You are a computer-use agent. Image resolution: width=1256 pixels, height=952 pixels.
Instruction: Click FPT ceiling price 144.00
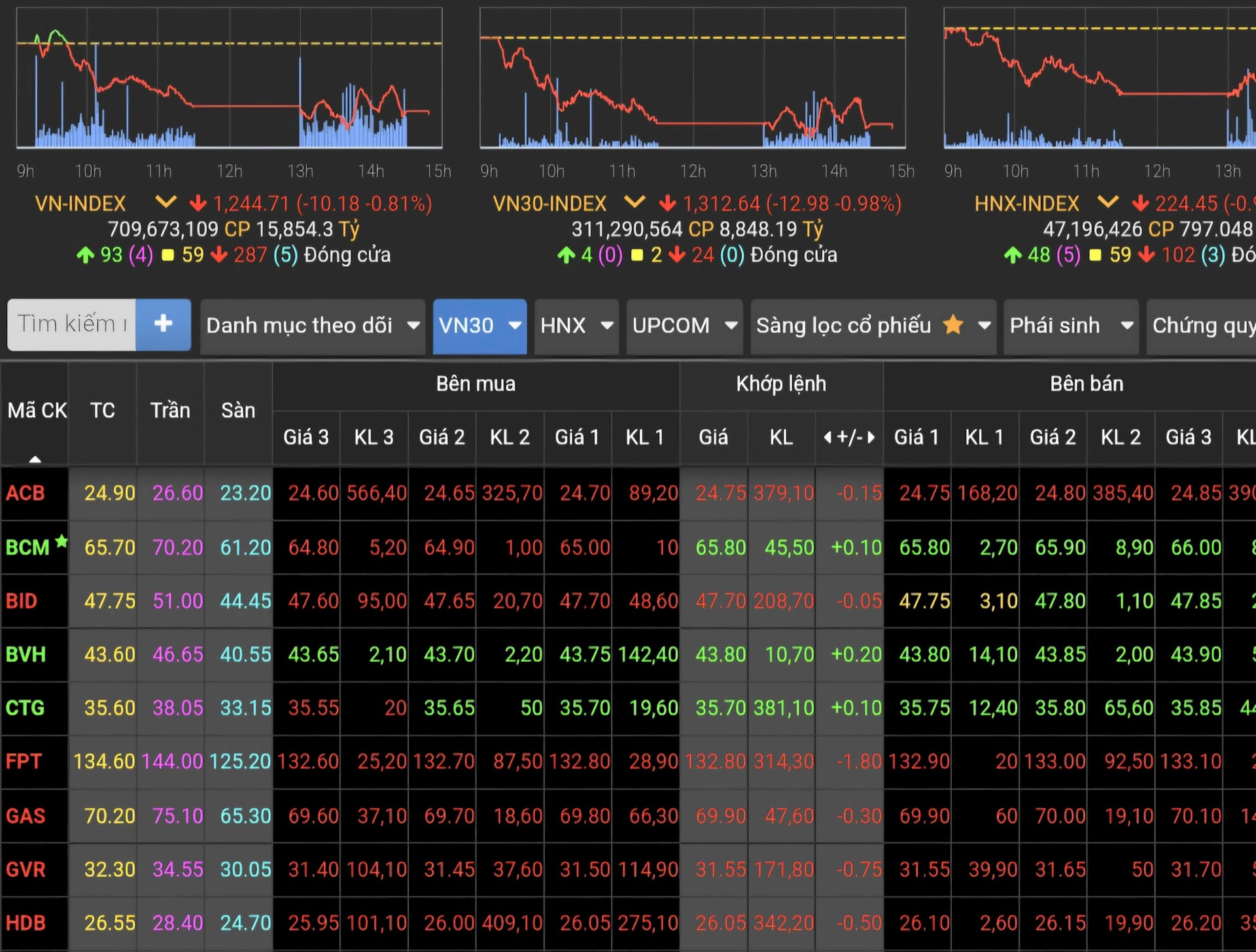pyautogui.click(x=172, y=762)
